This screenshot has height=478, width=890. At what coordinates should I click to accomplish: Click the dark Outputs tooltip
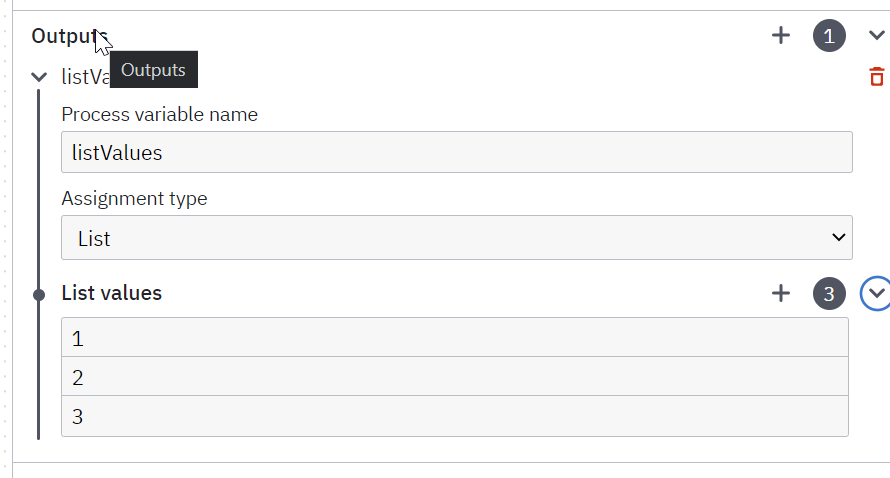pos(154,70)
